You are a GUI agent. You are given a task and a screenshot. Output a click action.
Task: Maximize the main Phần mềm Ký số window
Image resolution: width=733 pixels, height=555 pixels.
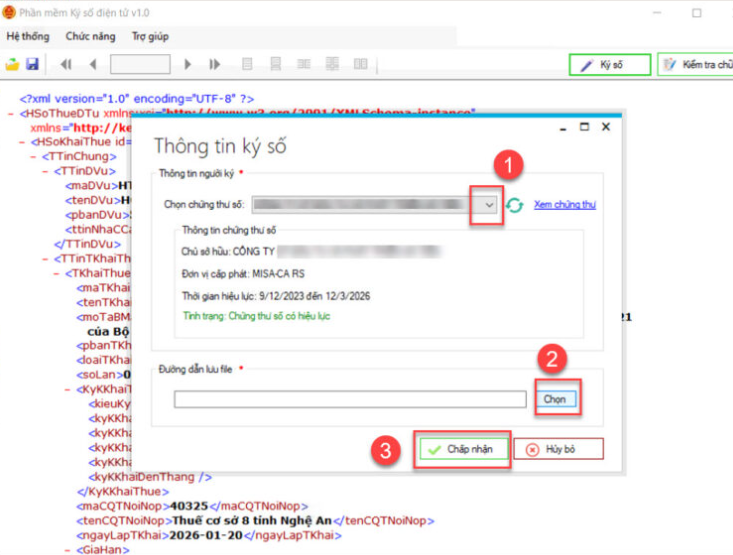pyautogui.click(x=697, y=13)
